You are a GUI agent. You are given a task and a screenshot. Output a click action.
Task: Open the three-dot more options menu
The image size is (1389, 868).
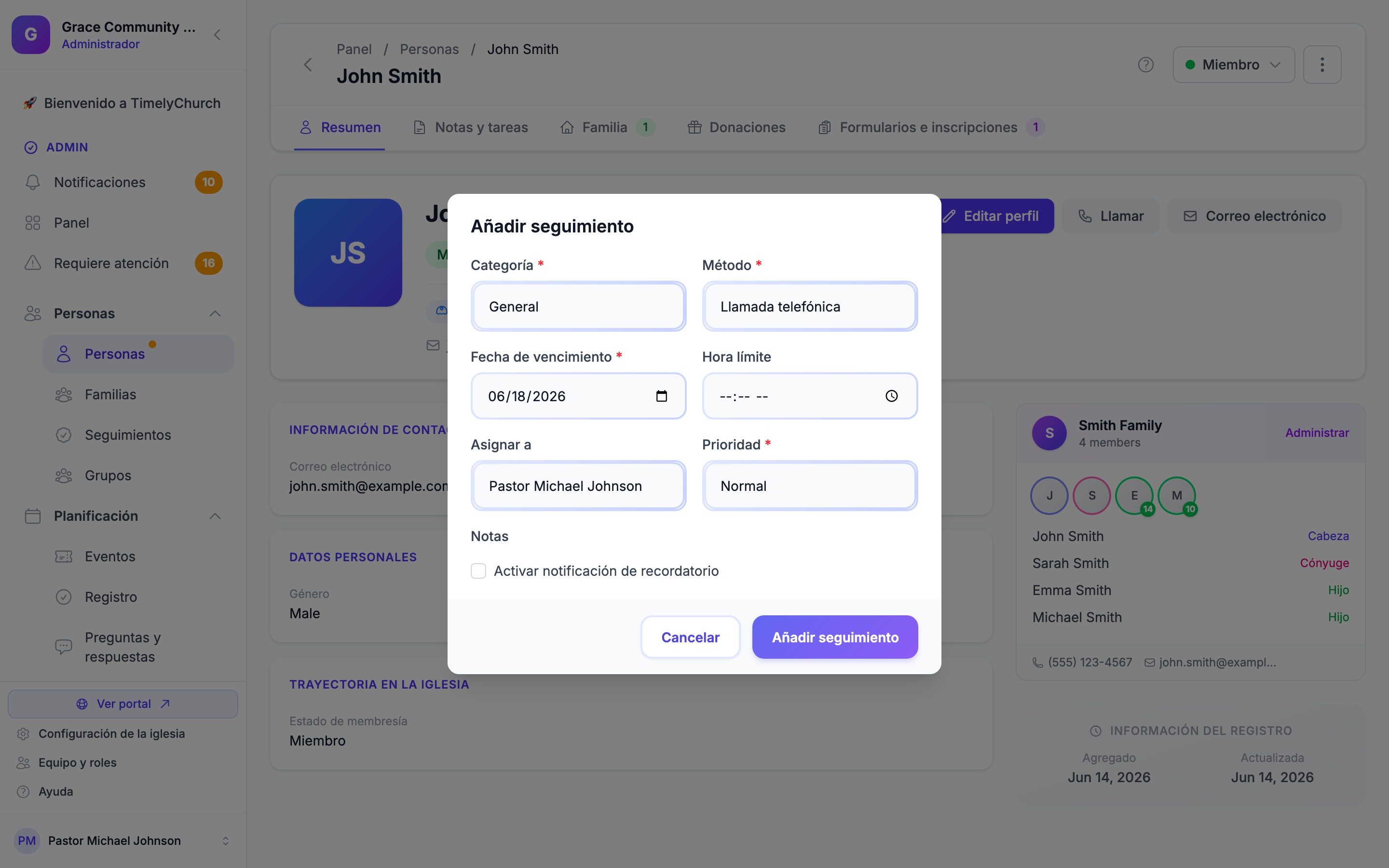point(1322,65)
